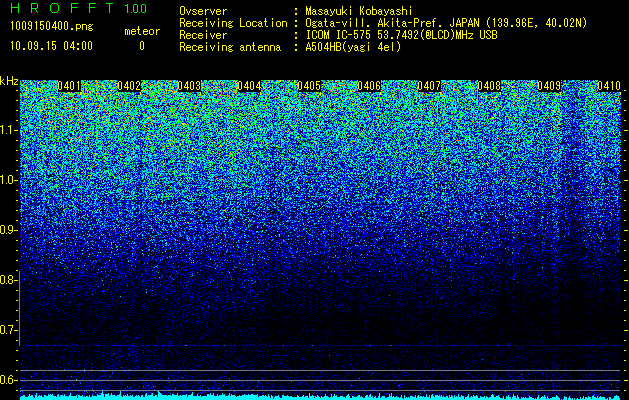Click the 0.9 frequency axis label

(x=9, y=230)
